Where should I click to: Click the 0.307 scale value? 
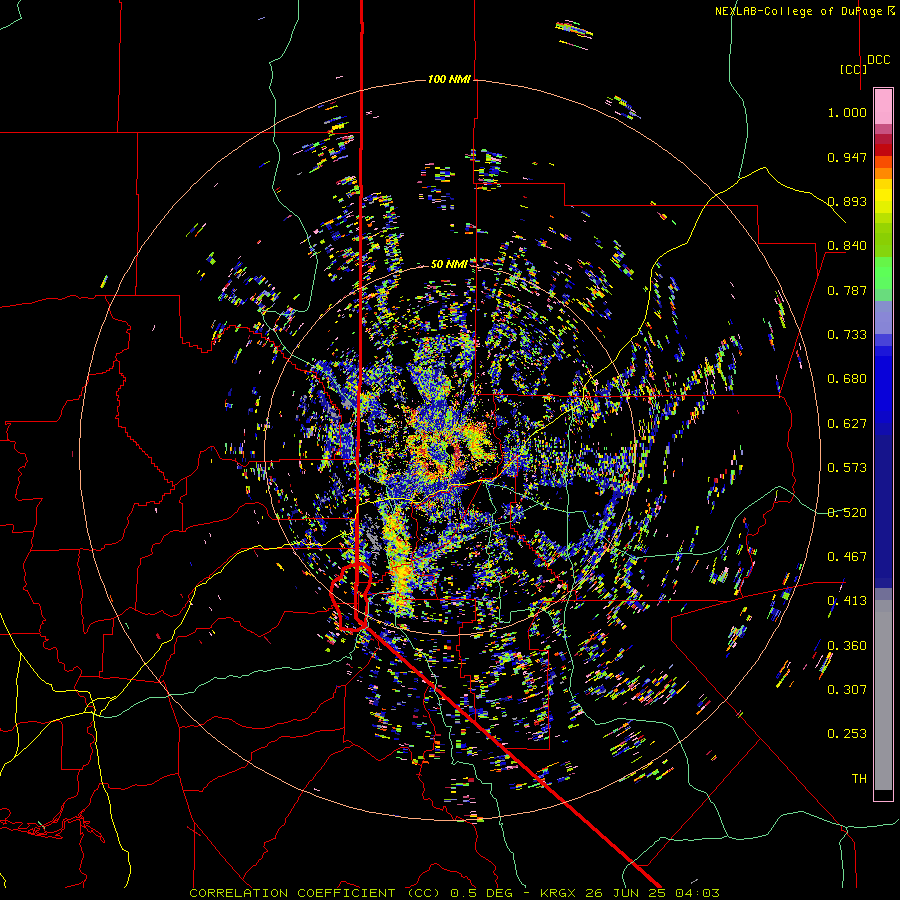point(847,690)
